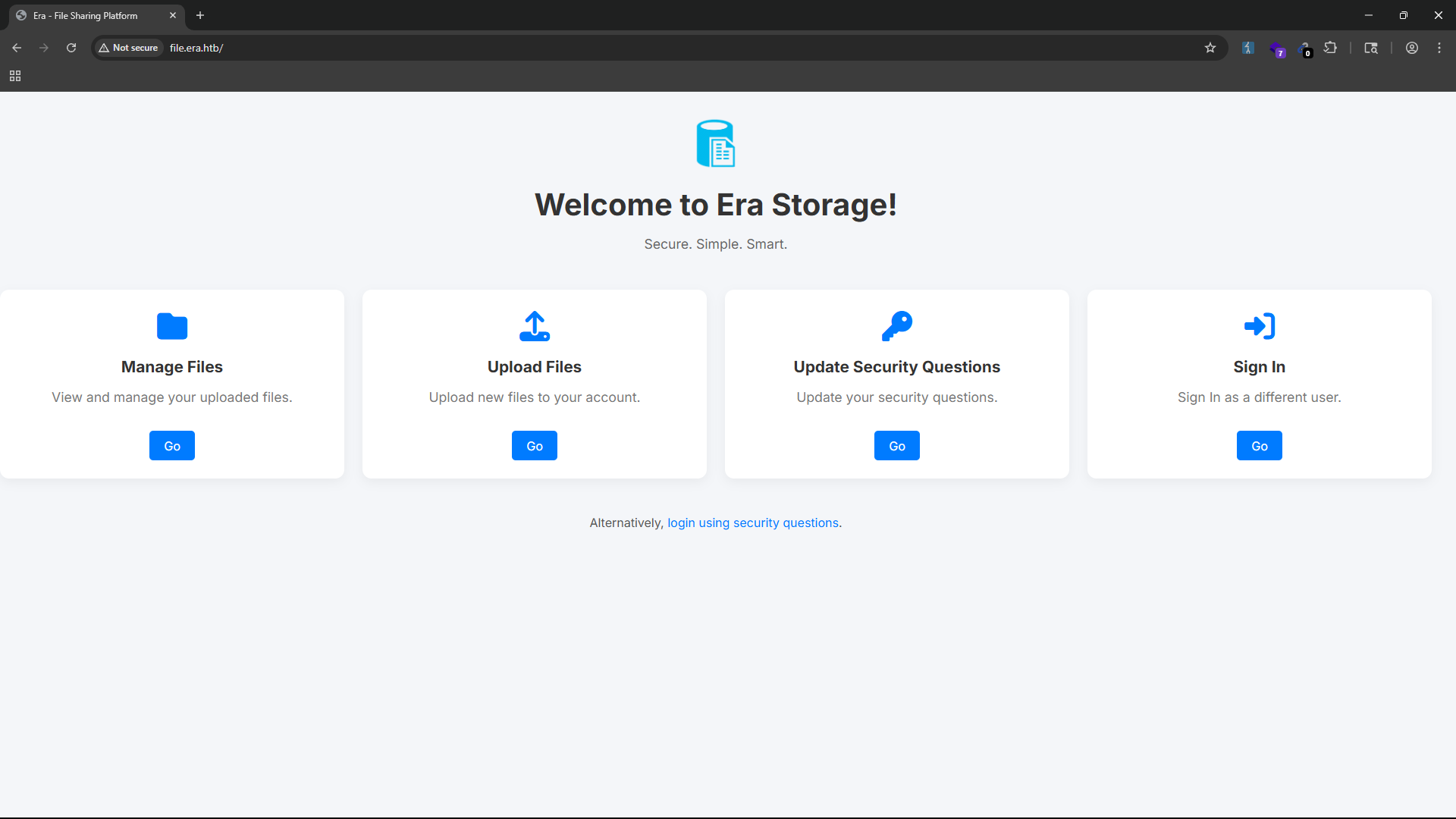Click the Secure. Simple. Smart. tagline
This screenshot has height=819, width=1456.
click(716, 244)
